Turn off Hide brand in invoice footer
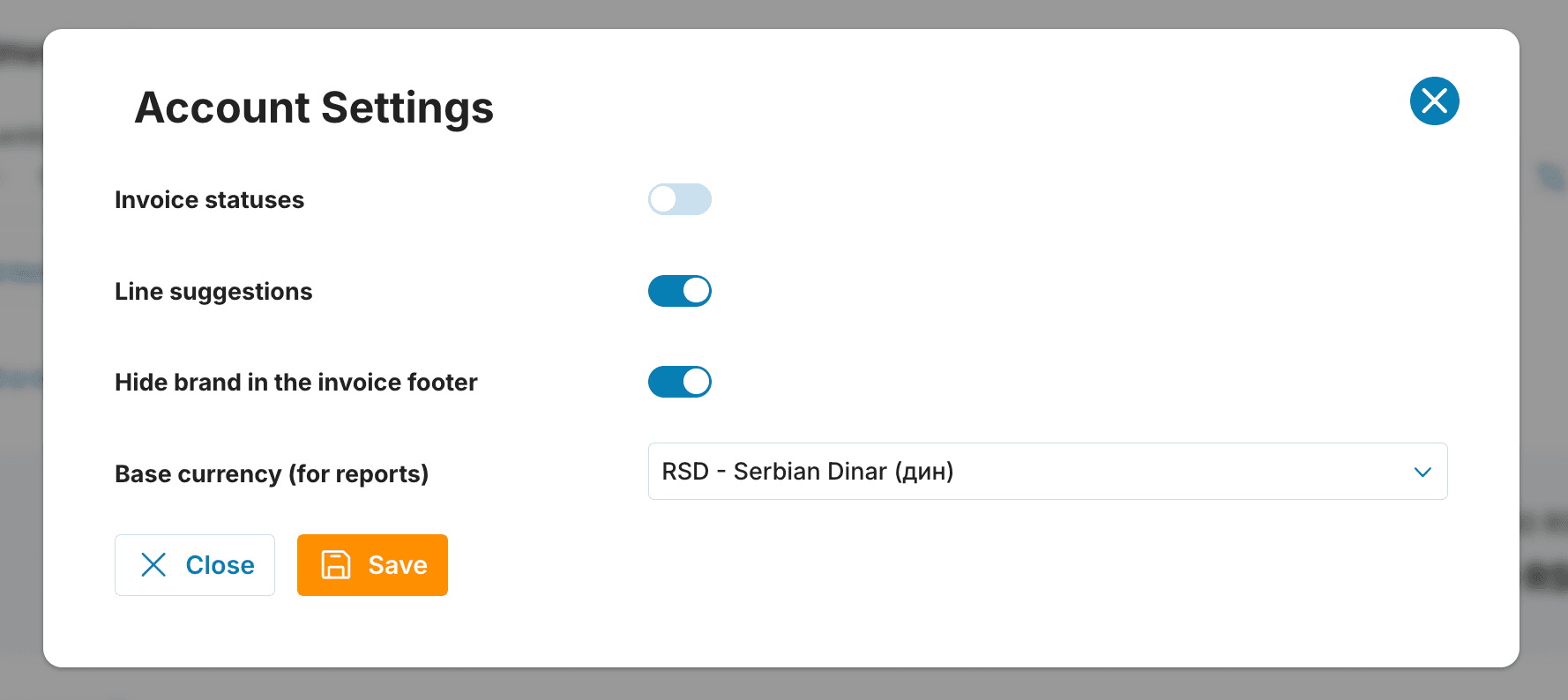This screenshot has height=700, width=1568. click(679, 382)
